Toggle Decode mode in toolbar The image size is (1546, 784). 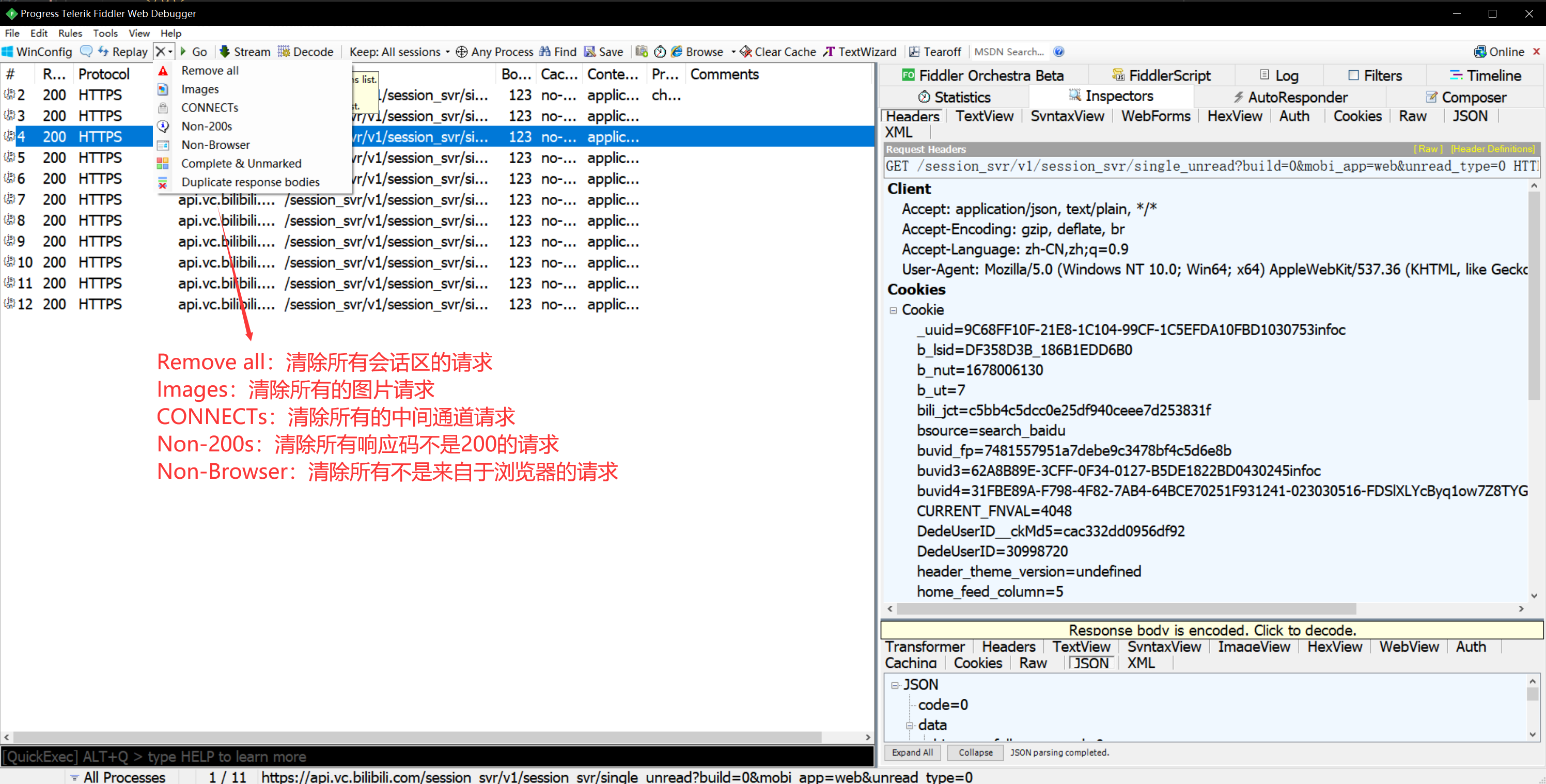305,52
